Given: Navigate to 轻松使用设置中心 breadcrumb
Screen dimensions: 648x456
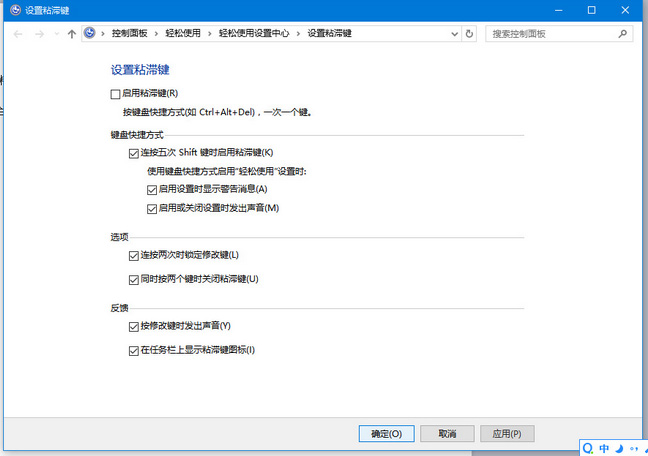Looking at the screenshot, I should click(x=254, y=33).
